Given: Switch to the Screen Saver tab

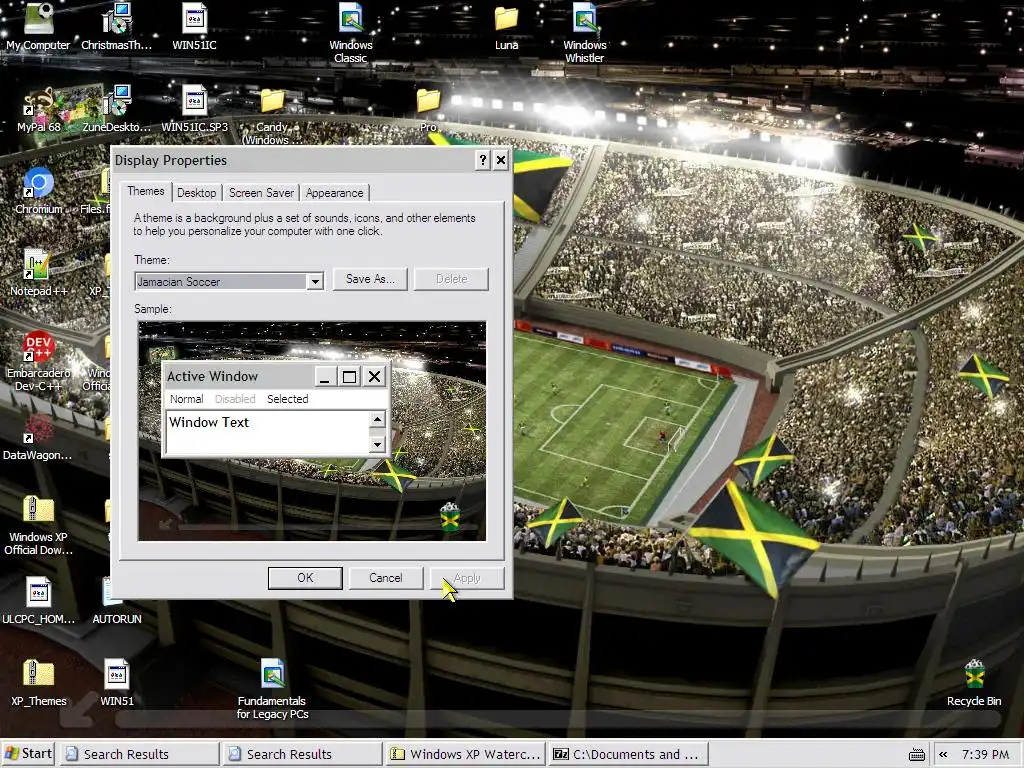Looking at the screenshot, I should click(261, 193).
